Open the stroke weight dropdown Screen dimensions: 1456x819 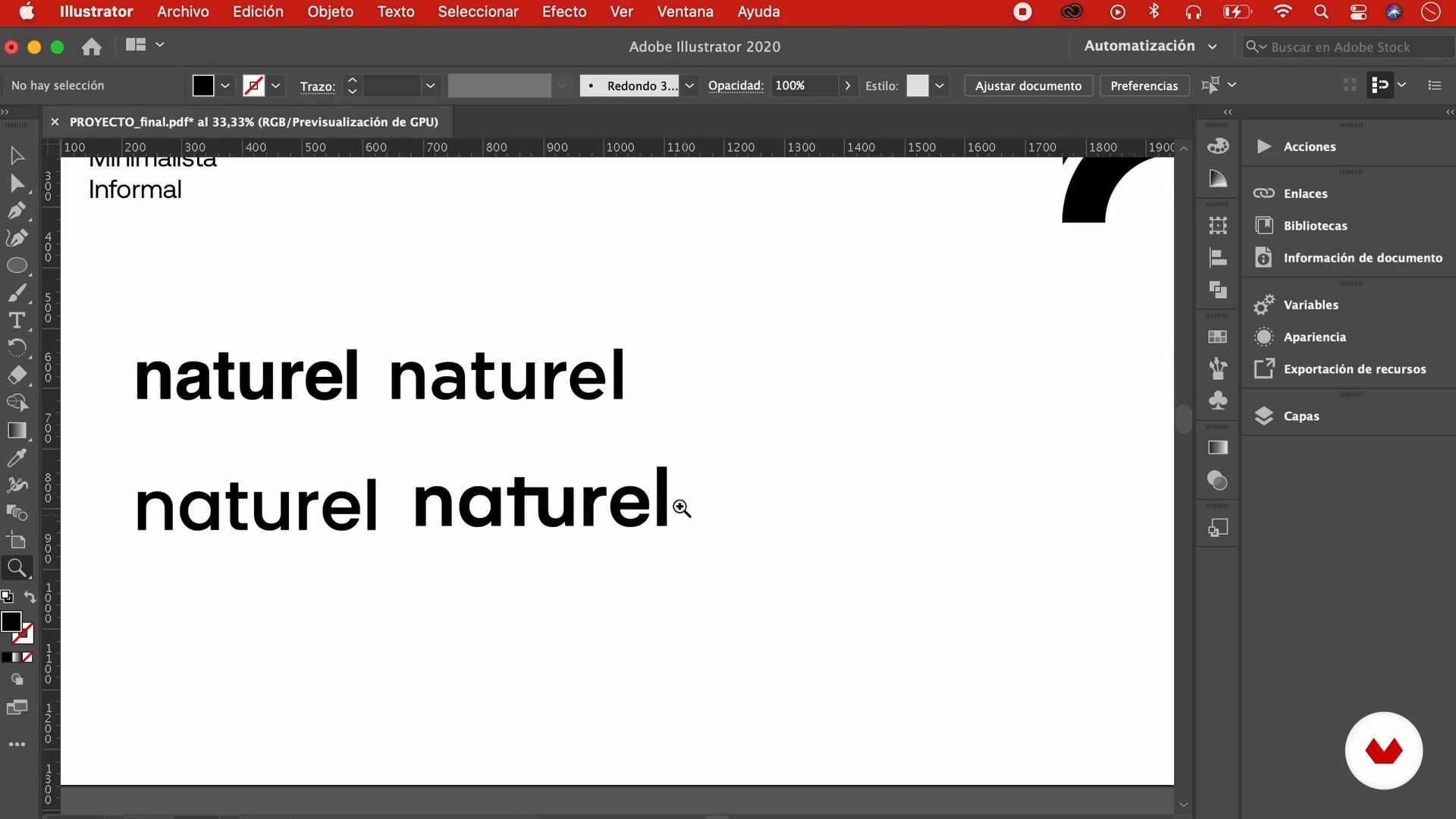430,86
